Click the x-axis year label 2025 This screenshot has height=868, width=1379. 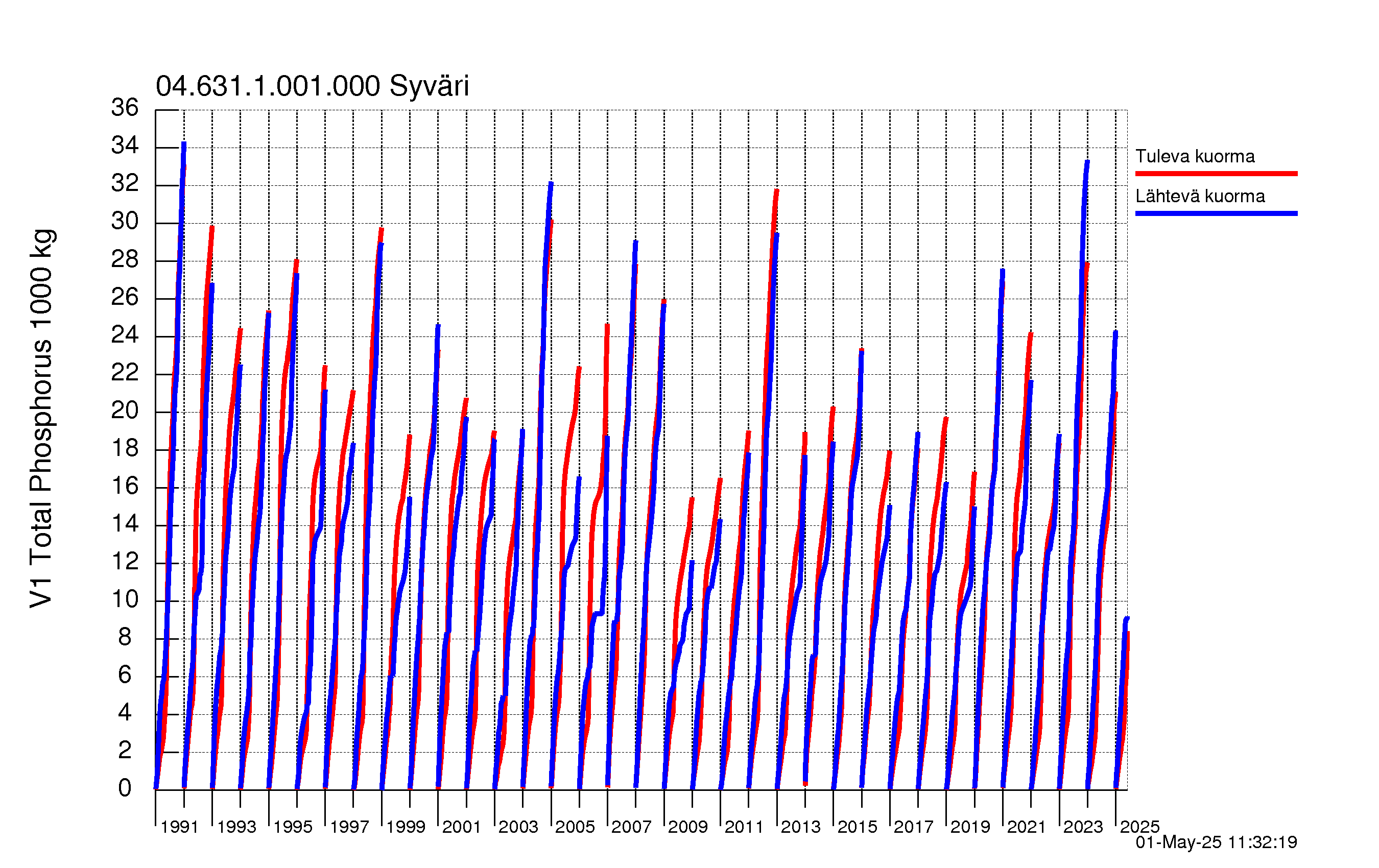pos(1139,827)
